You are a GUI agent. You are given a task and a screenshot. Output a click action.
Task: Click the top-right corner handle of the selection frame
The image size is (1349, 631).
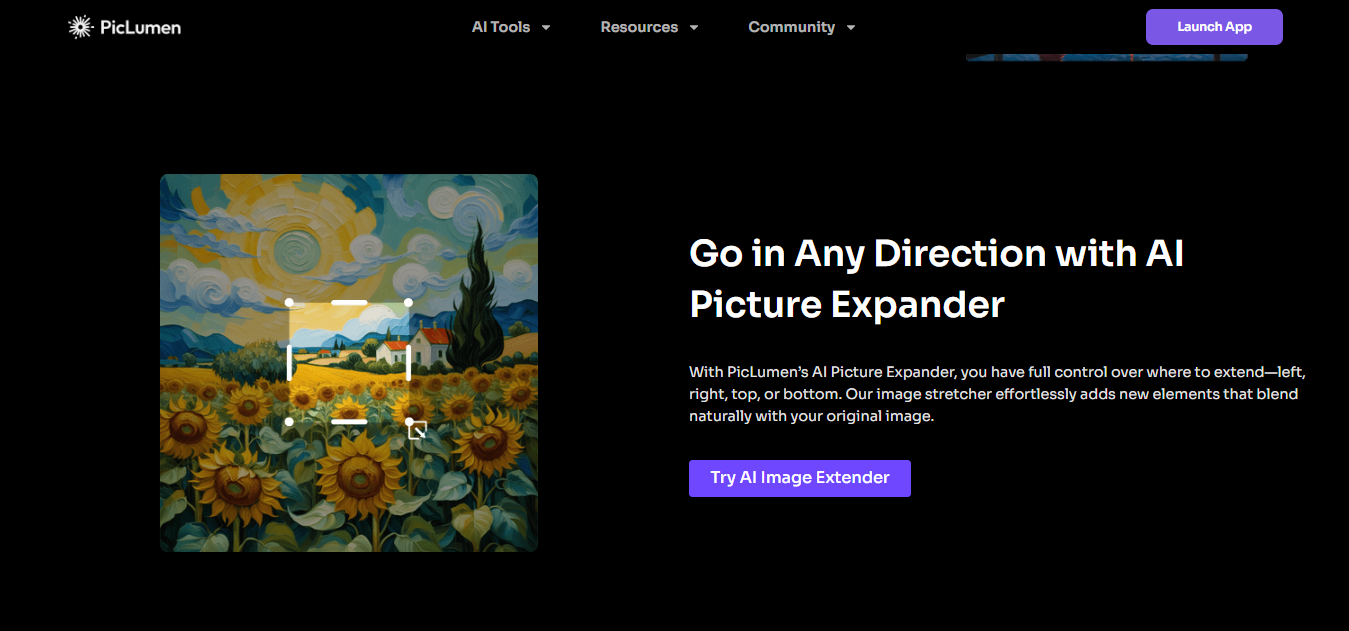[x=409, y=302]
